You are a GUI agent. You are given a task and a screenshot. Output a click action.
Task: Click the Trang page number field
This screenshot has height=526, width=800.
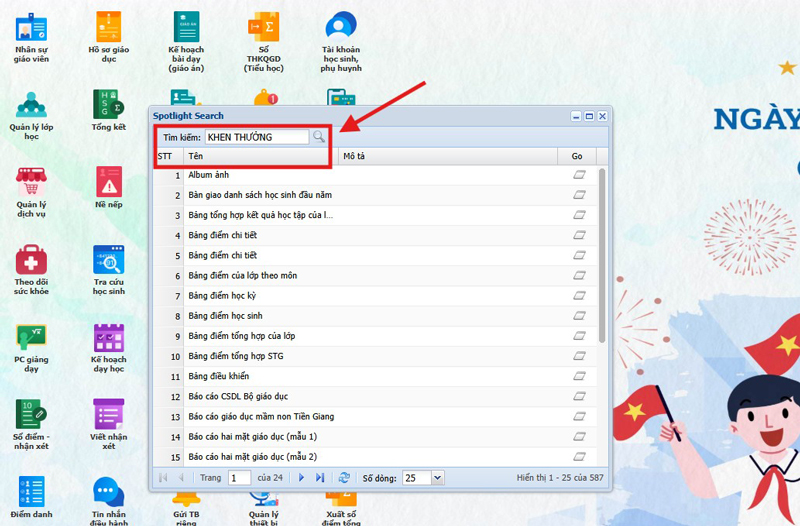[x=239, y=478]
